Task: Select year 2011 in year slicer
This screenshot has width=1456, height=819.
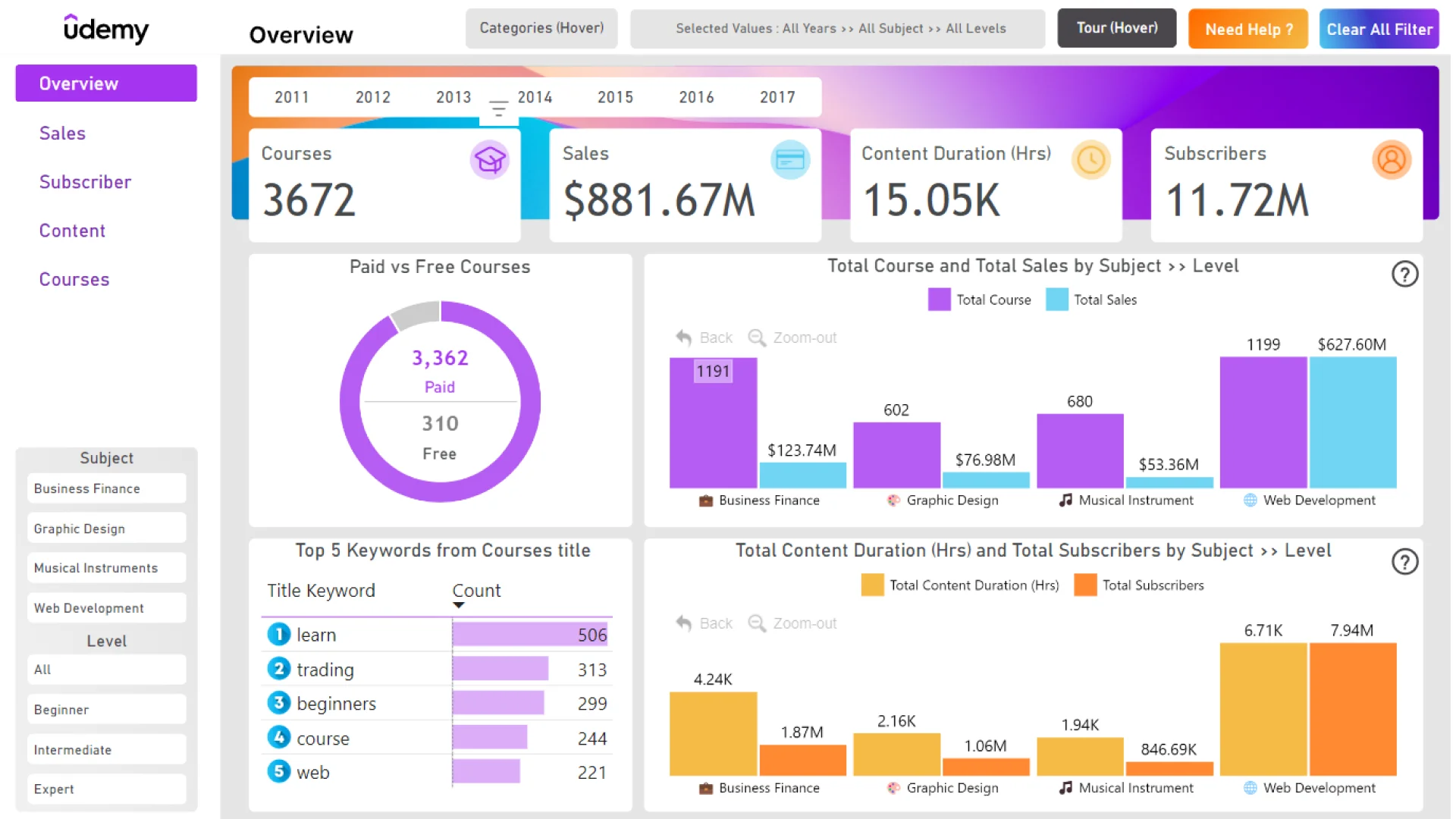Action: pyautogui.click(x=292, y=97)
